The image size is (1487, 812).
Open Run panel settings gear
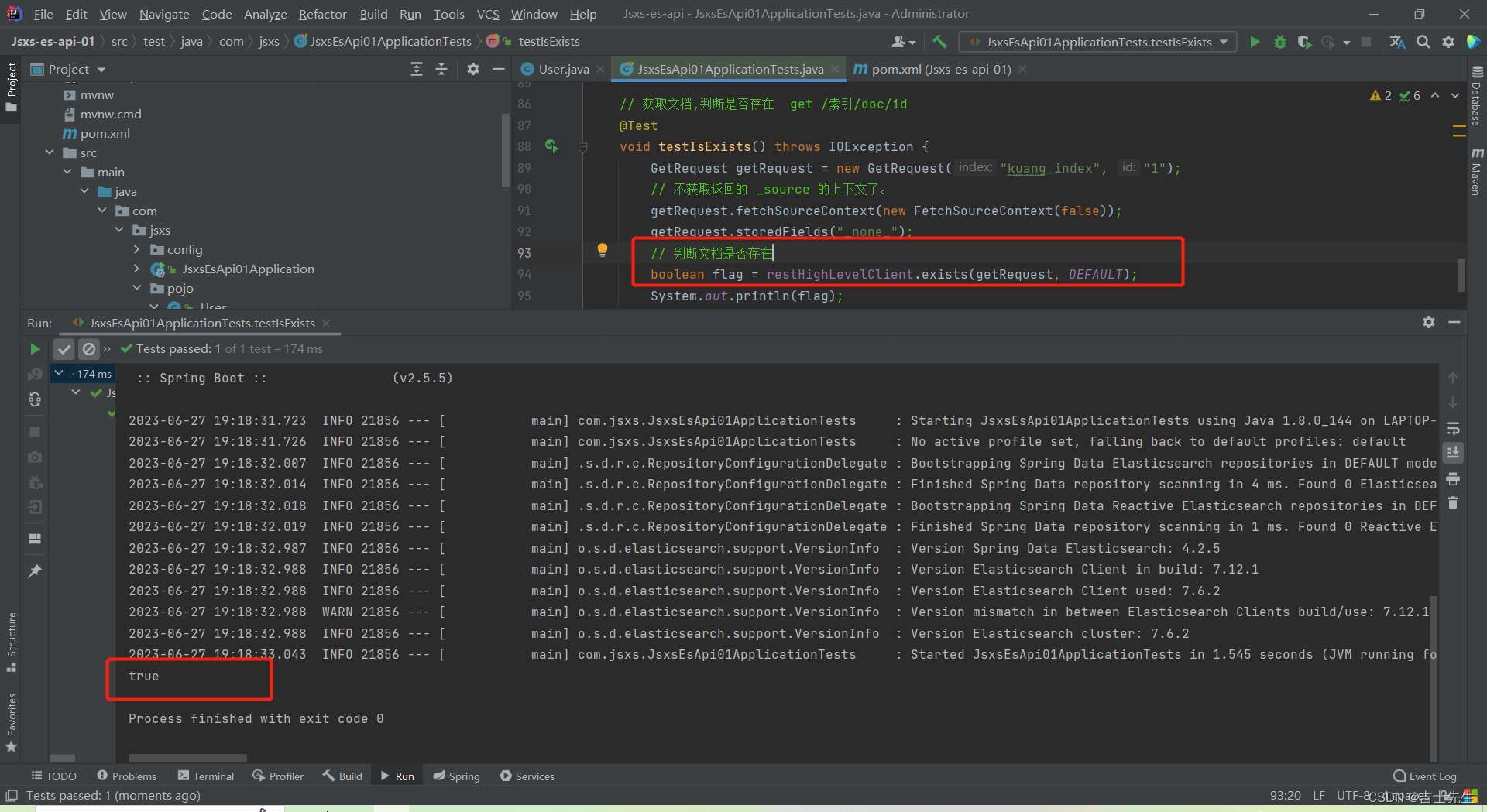pos(1429,322)
